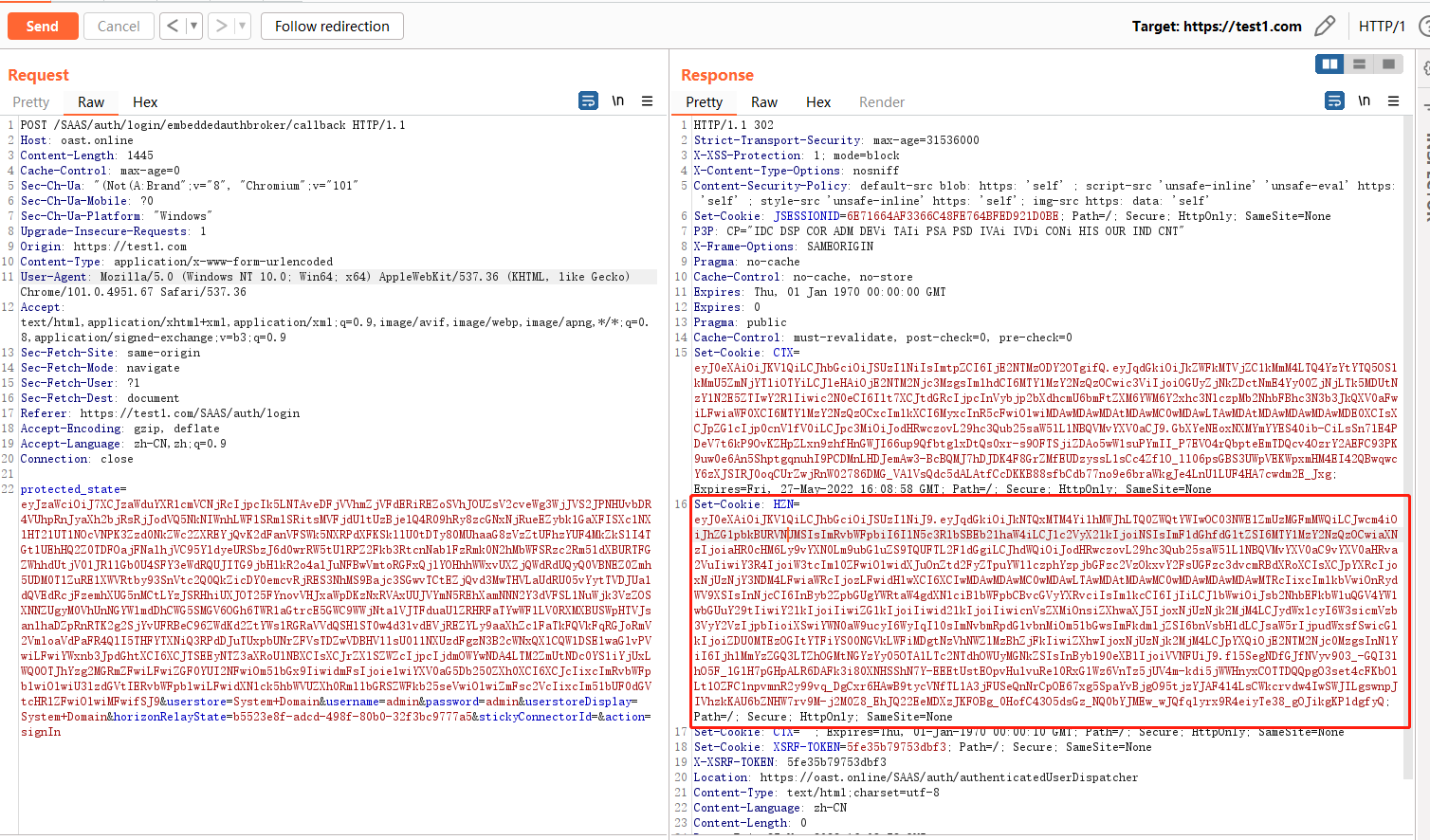The image size is (1430, 840).
Task: Click Strict-Transport-Security response header
Action: pos(836,140)
